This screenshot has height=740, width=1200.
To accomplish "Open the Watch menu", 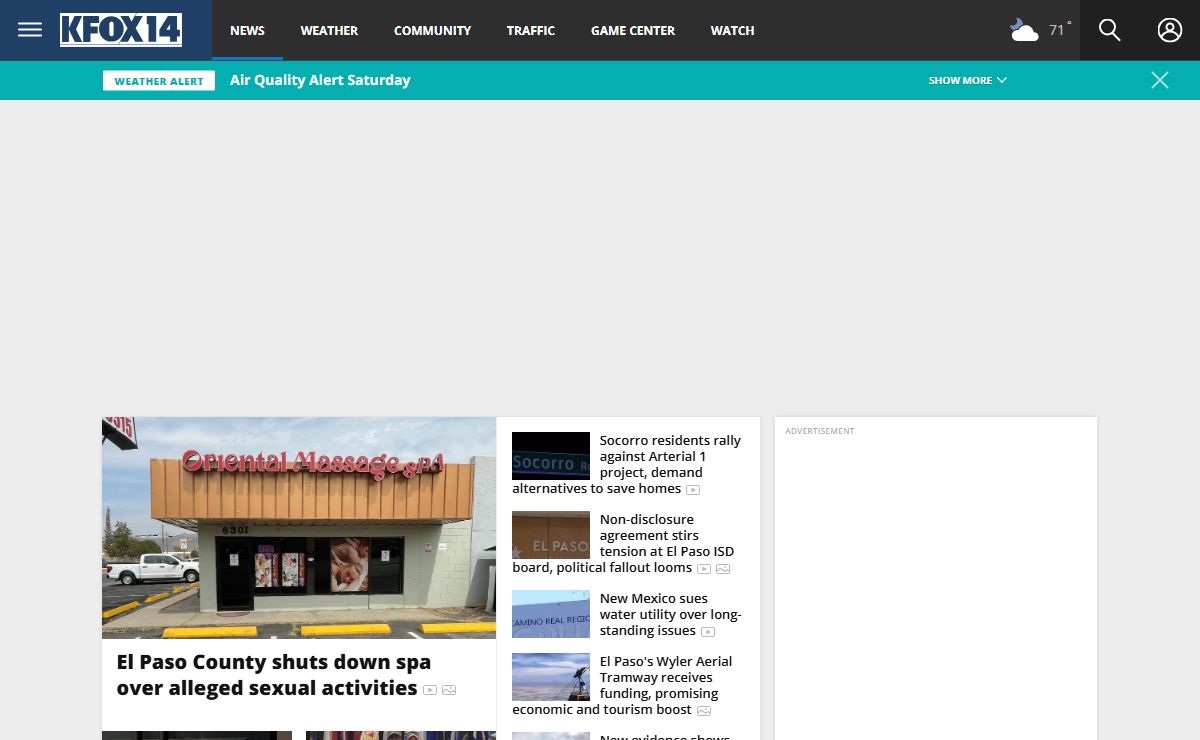I will tap(732, 30).
